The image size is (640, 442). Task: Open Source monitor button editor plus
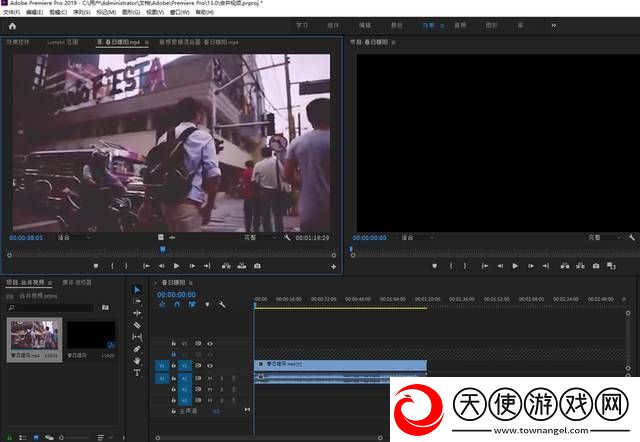click(333, 267)
